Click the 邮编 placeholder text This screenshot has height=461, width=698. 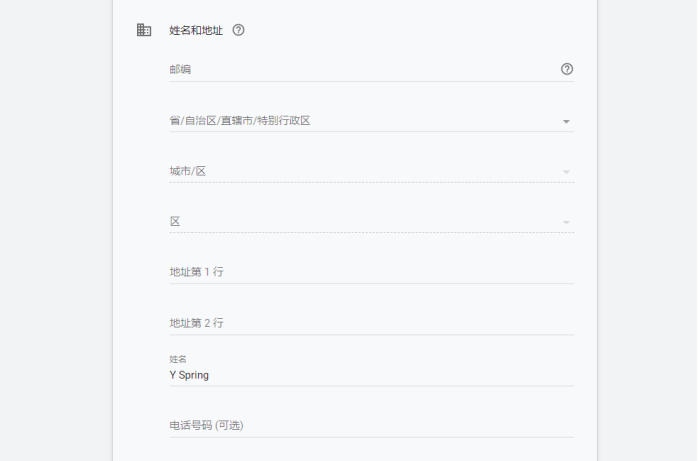[x=180, y=69]
